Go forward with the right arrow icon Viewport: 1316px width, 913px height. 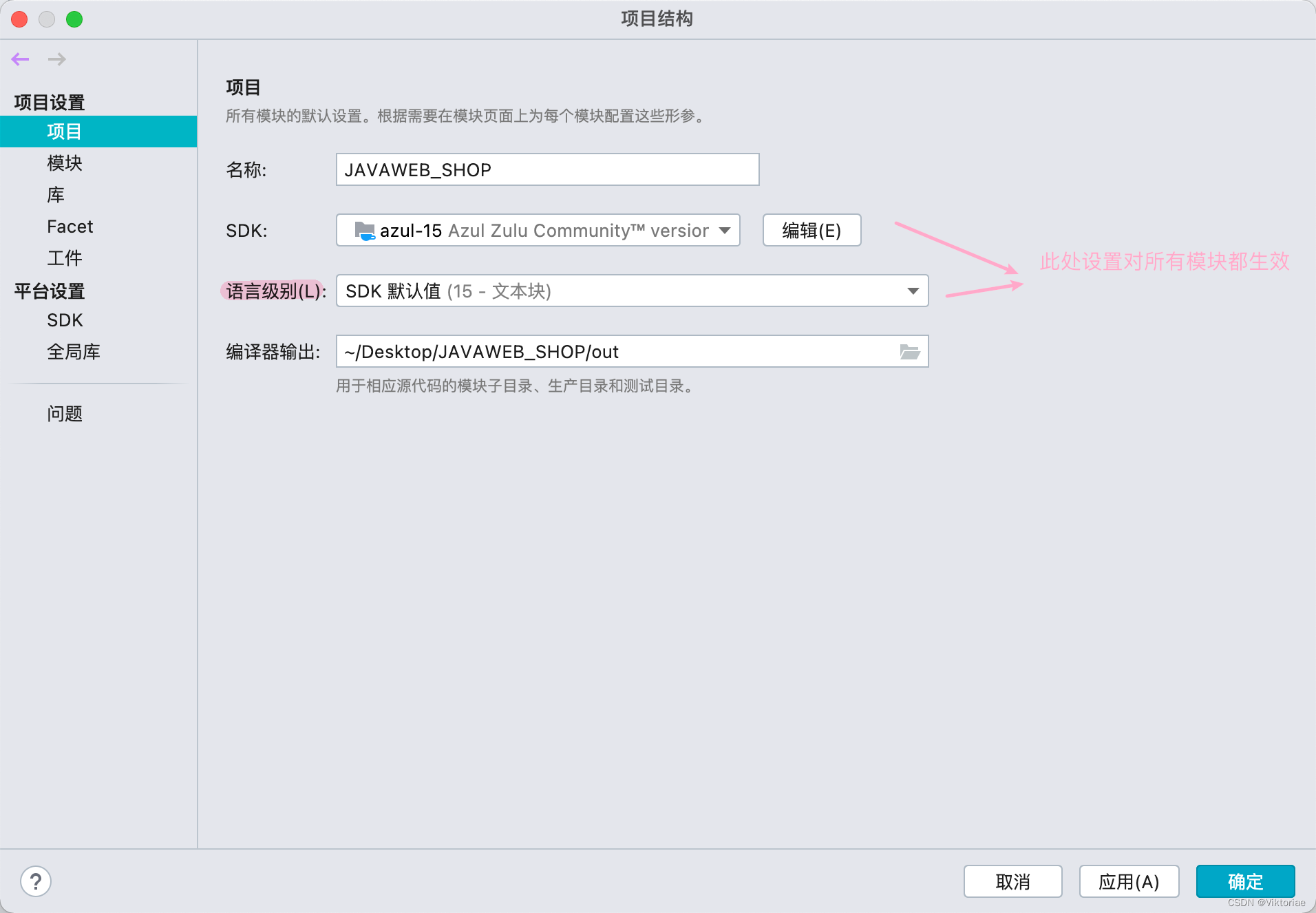pos(57,59)
